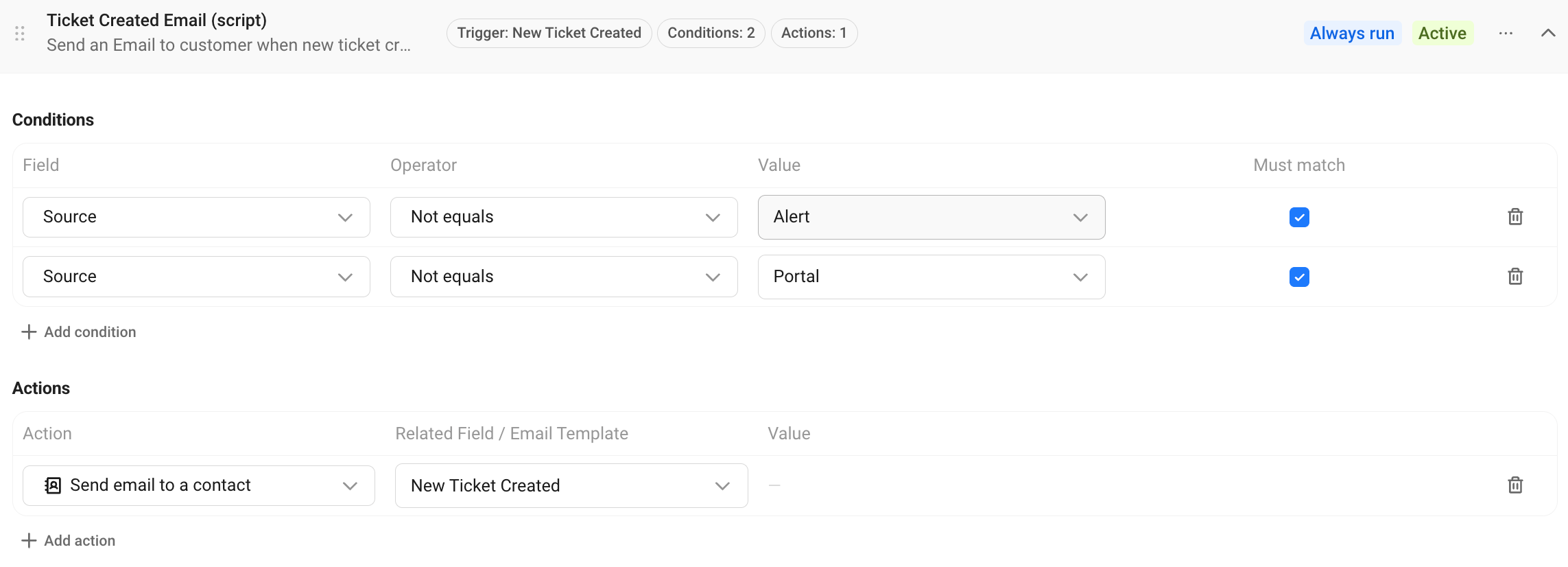This screenshot has width=1568, height=567.
Task: Open the New Ticket Created template dropdown
Action: click(571, 485)
